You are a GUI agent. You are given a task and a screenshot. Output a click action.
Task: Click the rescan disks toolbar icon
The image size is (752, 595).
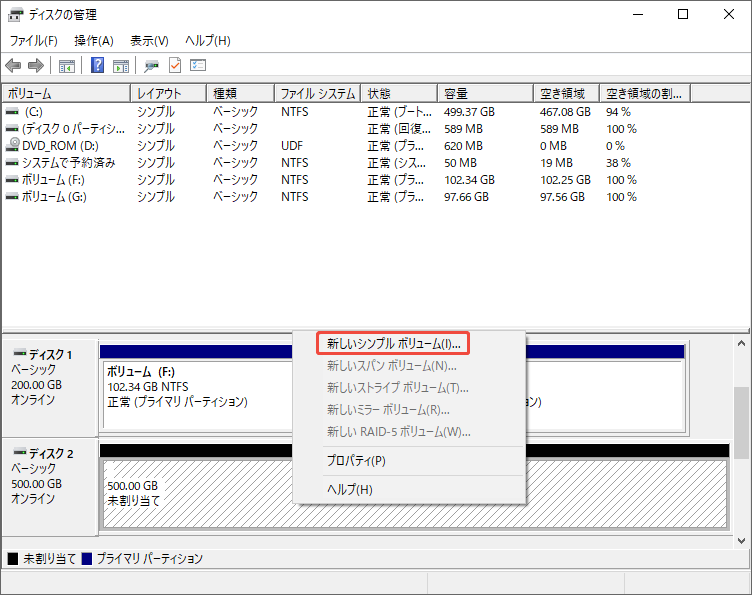[x=152, y=66]
